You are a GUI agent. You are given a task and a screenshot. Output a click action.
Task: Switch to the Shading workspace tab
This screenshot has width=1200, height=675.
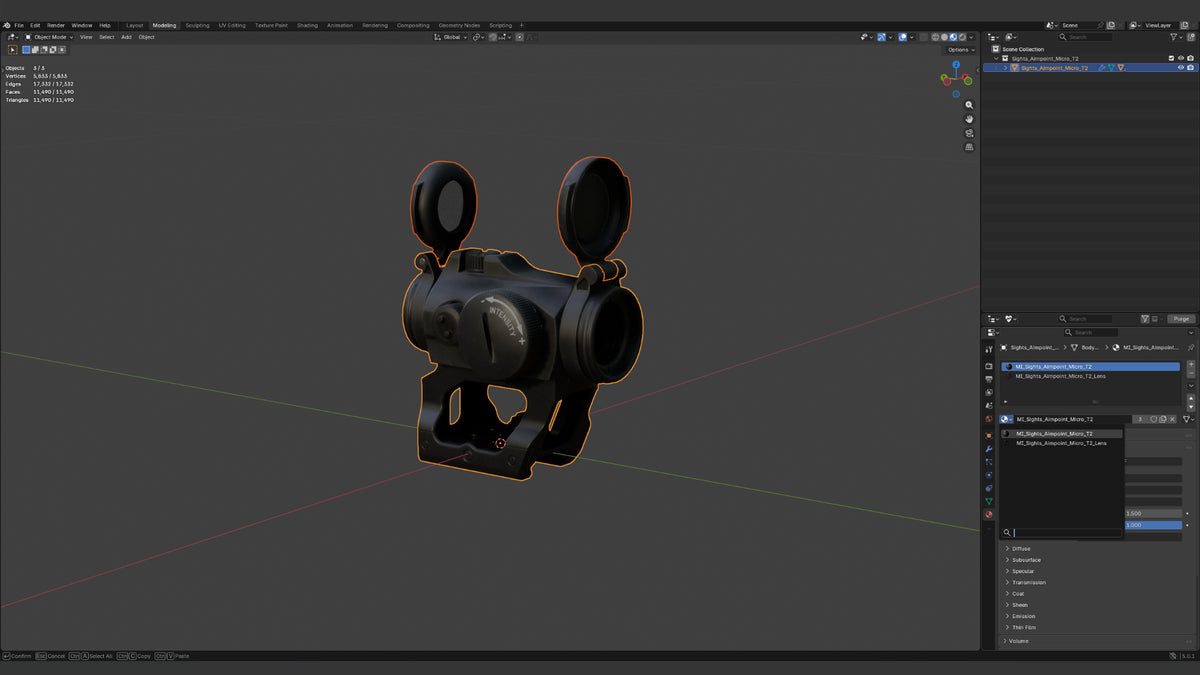tap(307, 25)
